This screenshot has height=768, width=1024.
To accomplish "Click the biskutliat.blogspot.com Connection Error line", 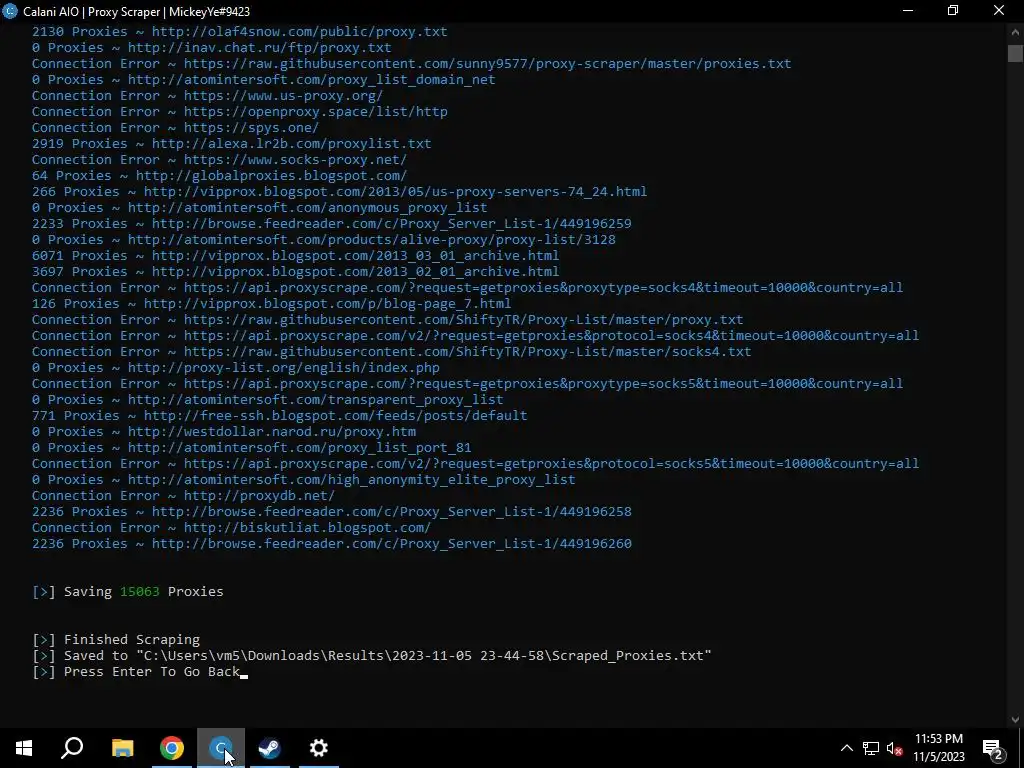I will pos(232,527).
